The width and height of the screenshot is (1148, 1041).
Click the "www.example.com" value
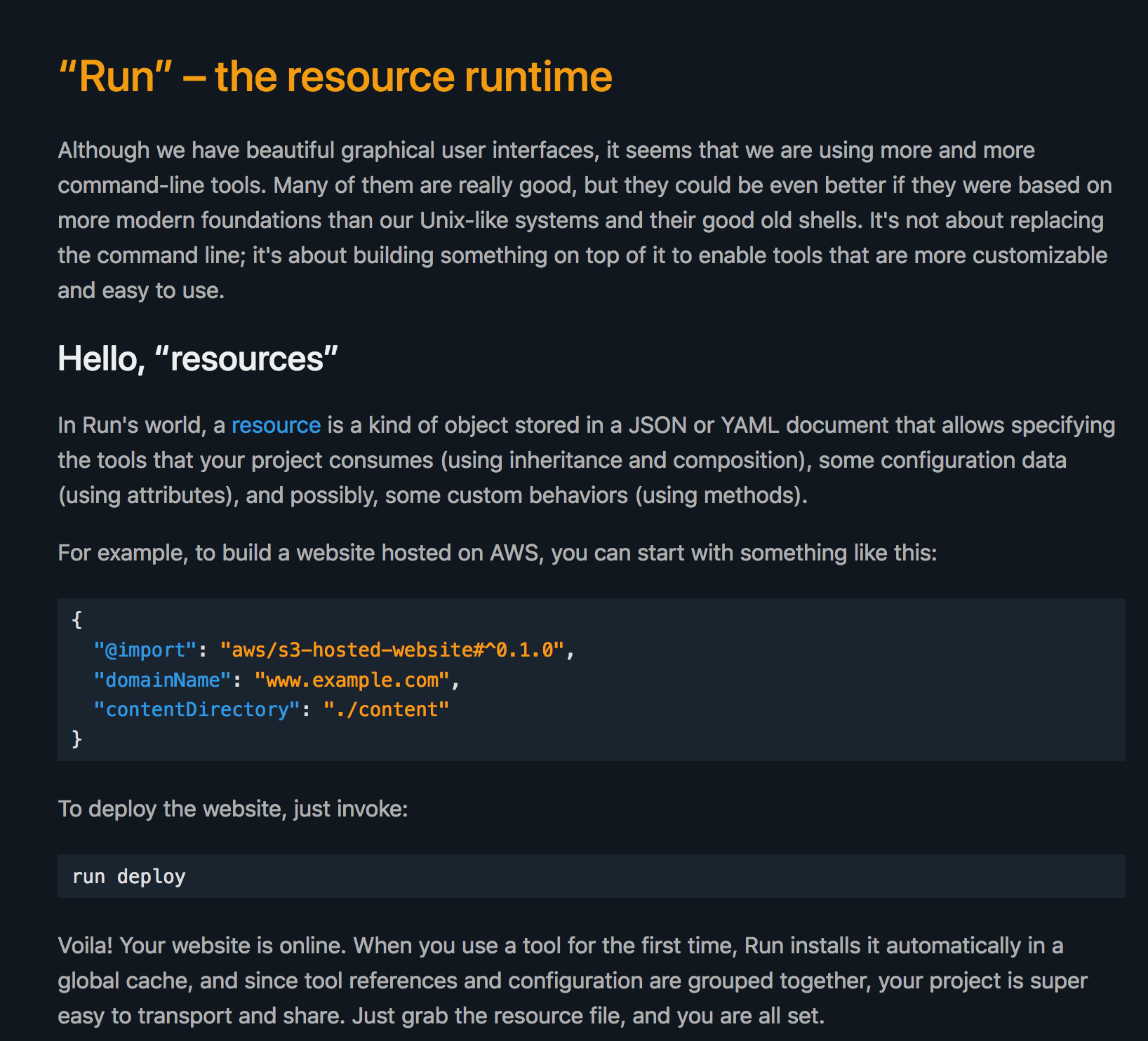tap(352, 680)
